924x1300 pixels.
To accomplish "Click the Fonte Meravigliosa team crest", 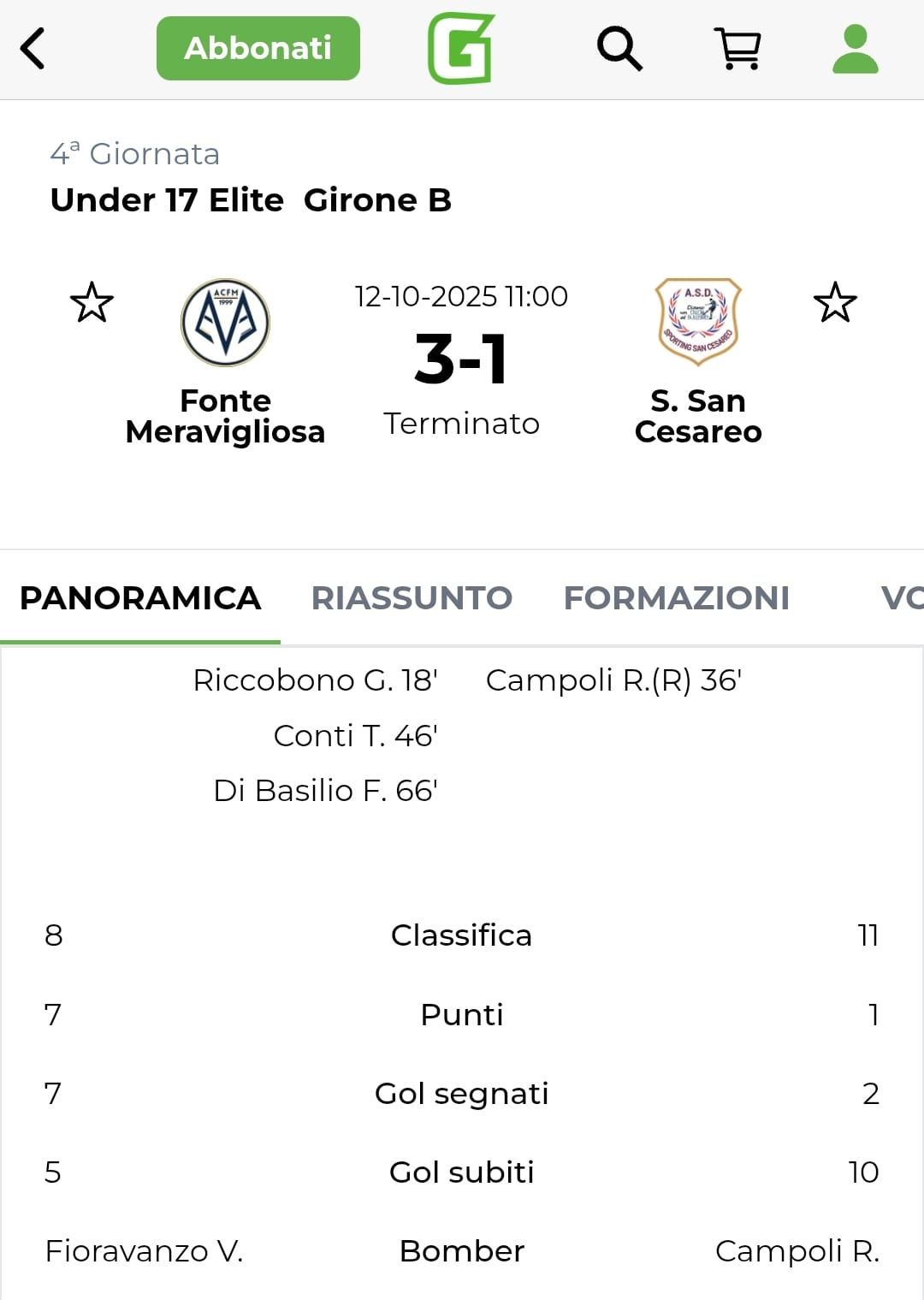I will 226,323.
